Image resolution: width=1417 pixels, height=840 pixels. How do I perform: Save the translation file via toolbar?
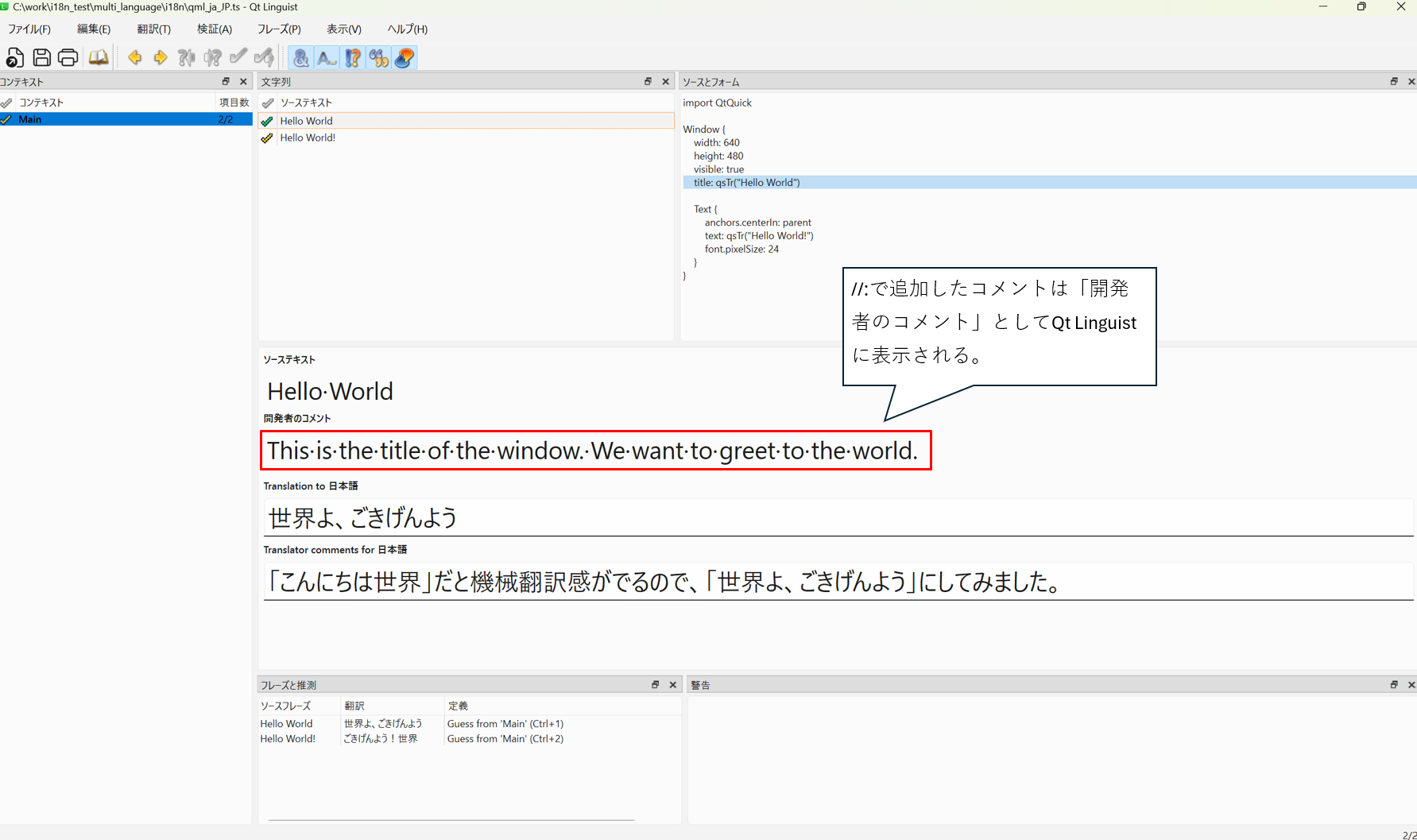[41, 57]
